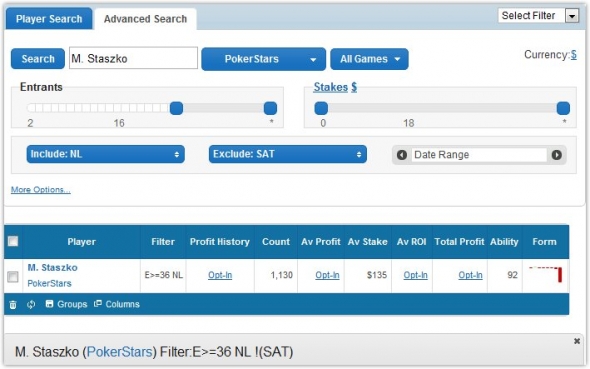Click the Date Range next arrow
The image size is (590, 369).
tap(557, 155)
